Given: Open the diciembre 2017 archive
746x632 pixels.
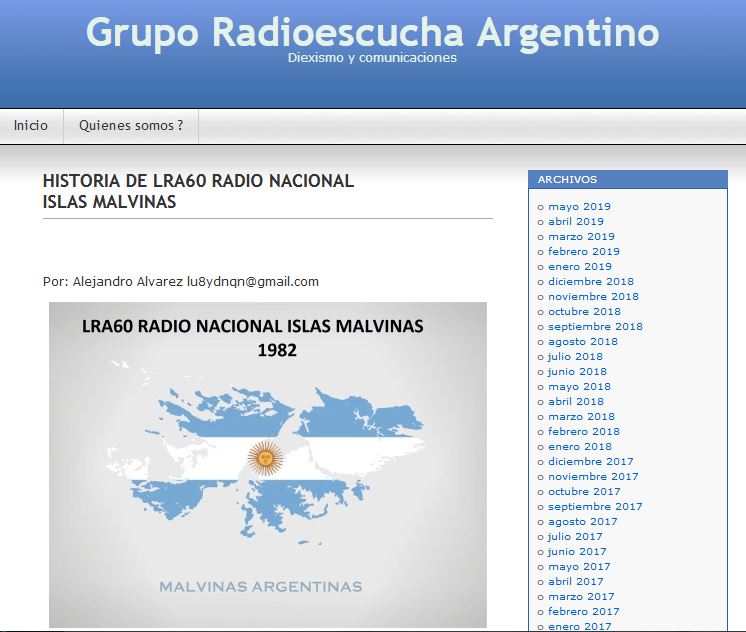Looking at the screenshot, I should [591, 462].
